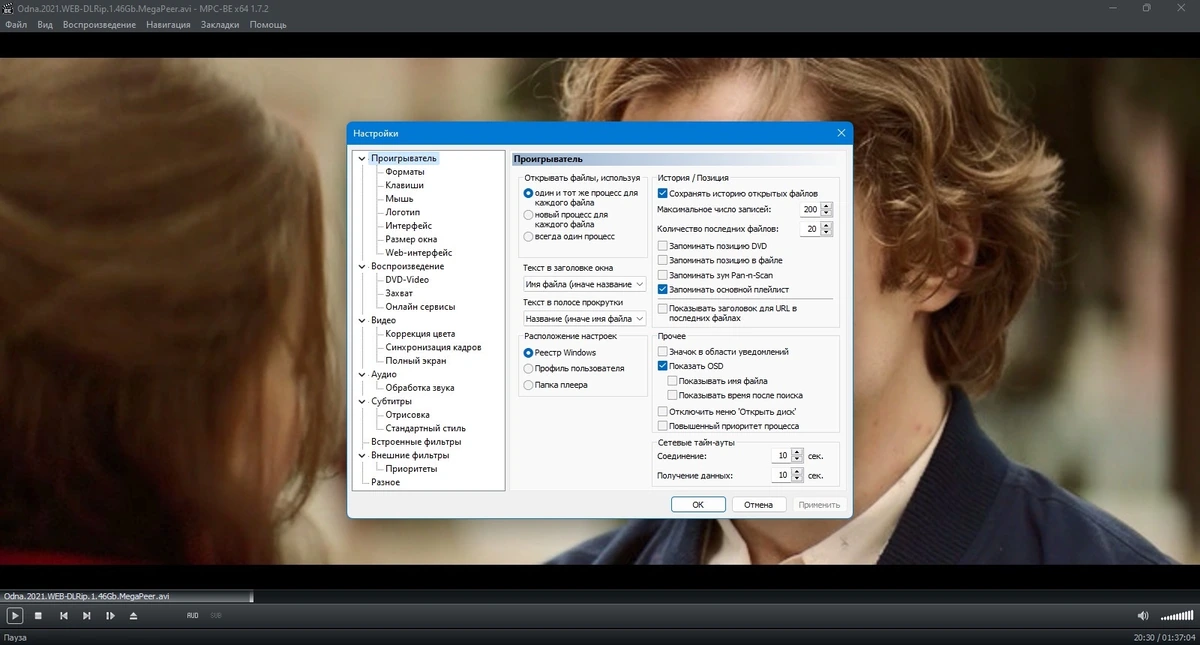Toggle 'Запоминать основной плейлист' checkbox
The image size is (1200, 645).
point(662,289)
